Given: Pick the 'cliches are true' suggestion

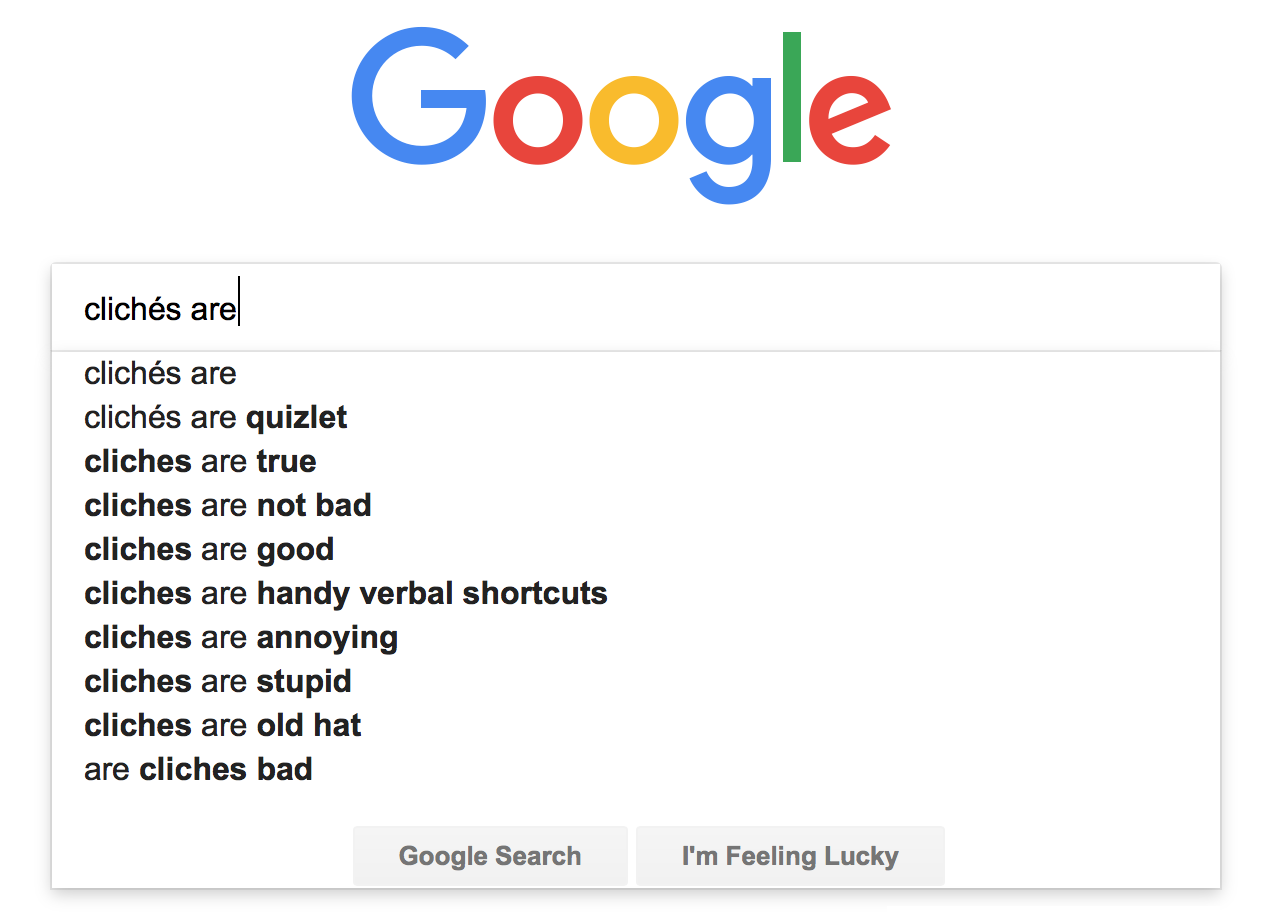Looking at the screenshot, I should (x=200, y=461).
